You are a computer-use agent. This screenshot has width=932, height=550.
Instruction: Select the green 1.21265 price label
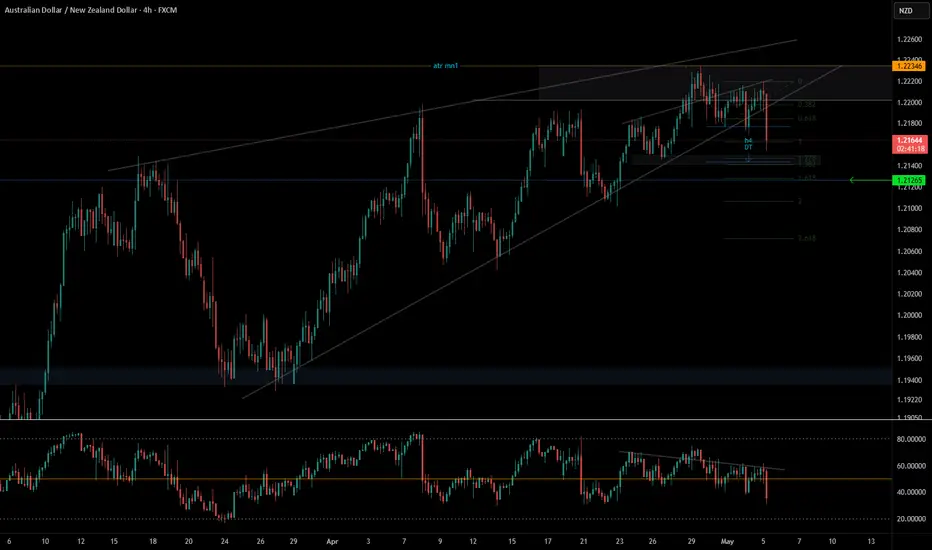click(909, 180)
